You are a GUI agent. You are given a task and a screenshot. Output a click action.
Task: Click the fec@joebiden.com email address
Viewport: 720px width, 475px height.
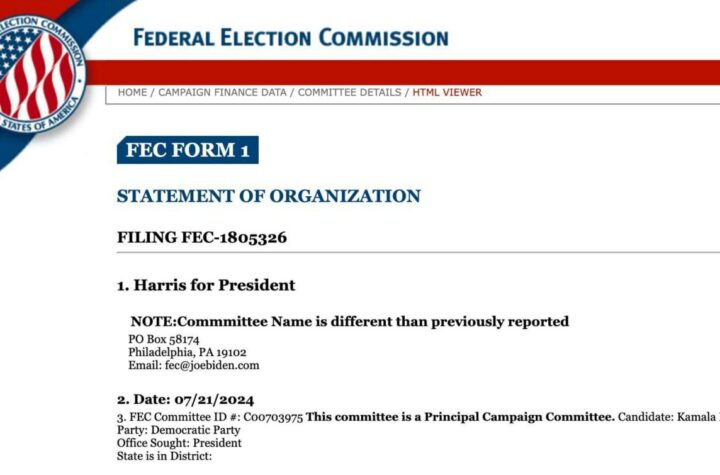212,365
